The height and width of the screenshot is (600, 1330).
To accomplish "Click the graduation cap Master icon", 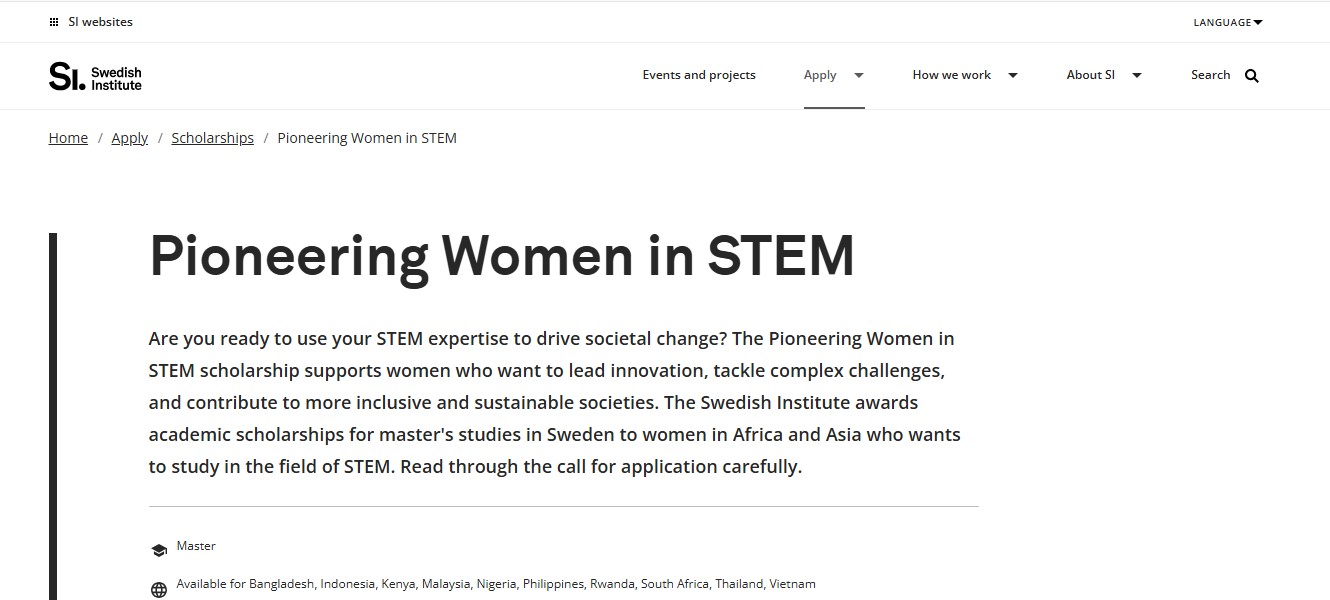I will tap(158, 549).
